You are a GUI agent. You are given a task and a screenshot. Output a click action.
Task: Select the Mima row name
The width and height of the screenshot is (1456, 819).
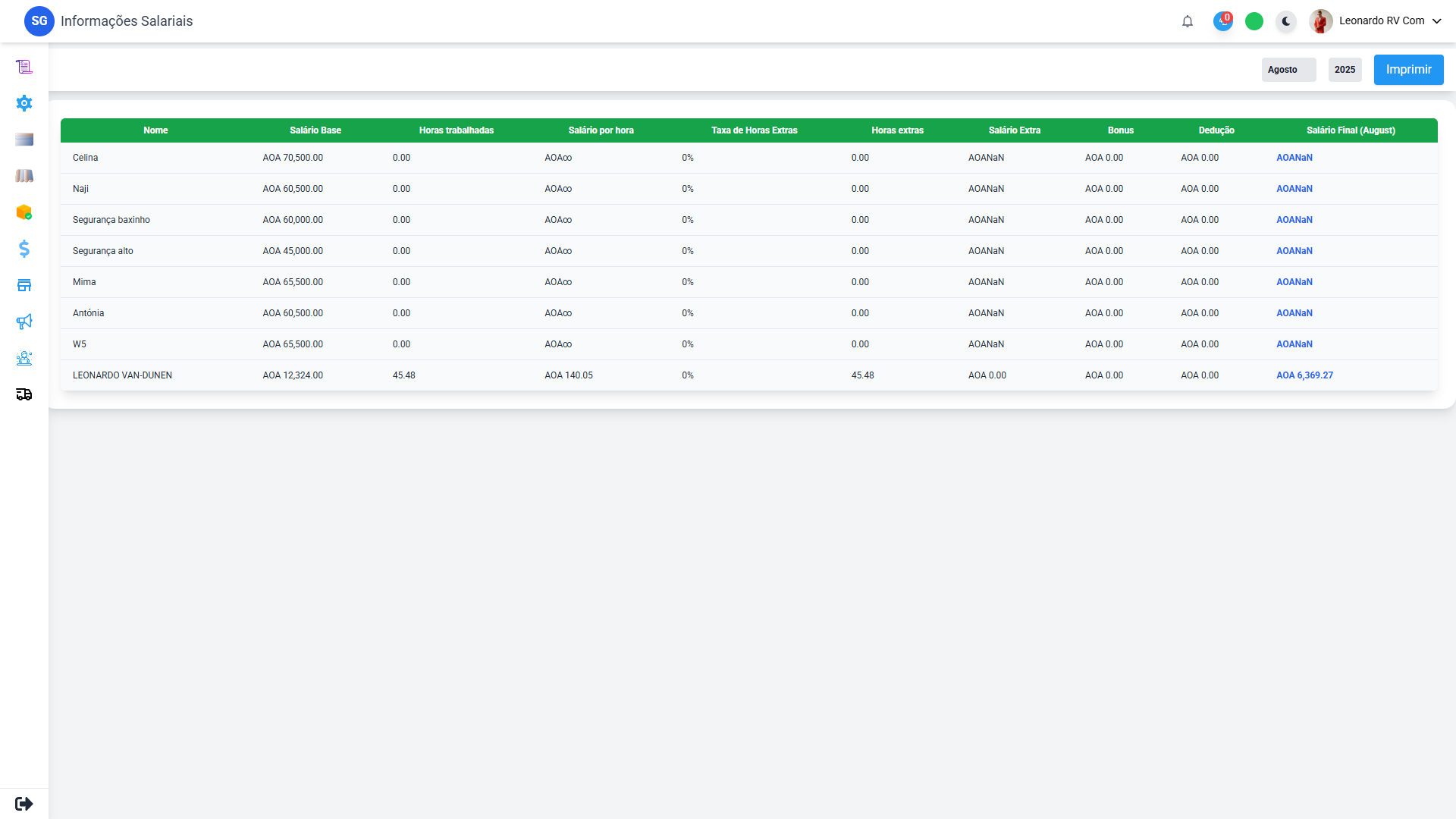pyautogui.click(x=84, y=282)
